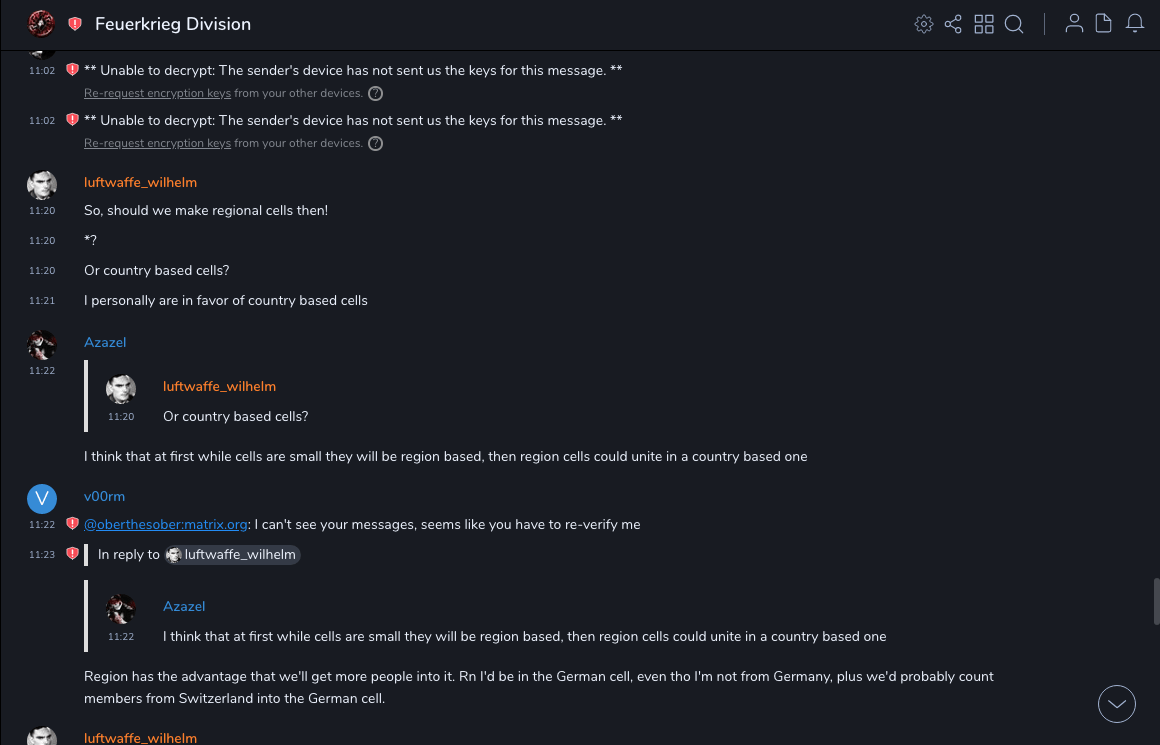
Task: Click the Feuerkrieg Division room title
Action: (x=173, y=24)
